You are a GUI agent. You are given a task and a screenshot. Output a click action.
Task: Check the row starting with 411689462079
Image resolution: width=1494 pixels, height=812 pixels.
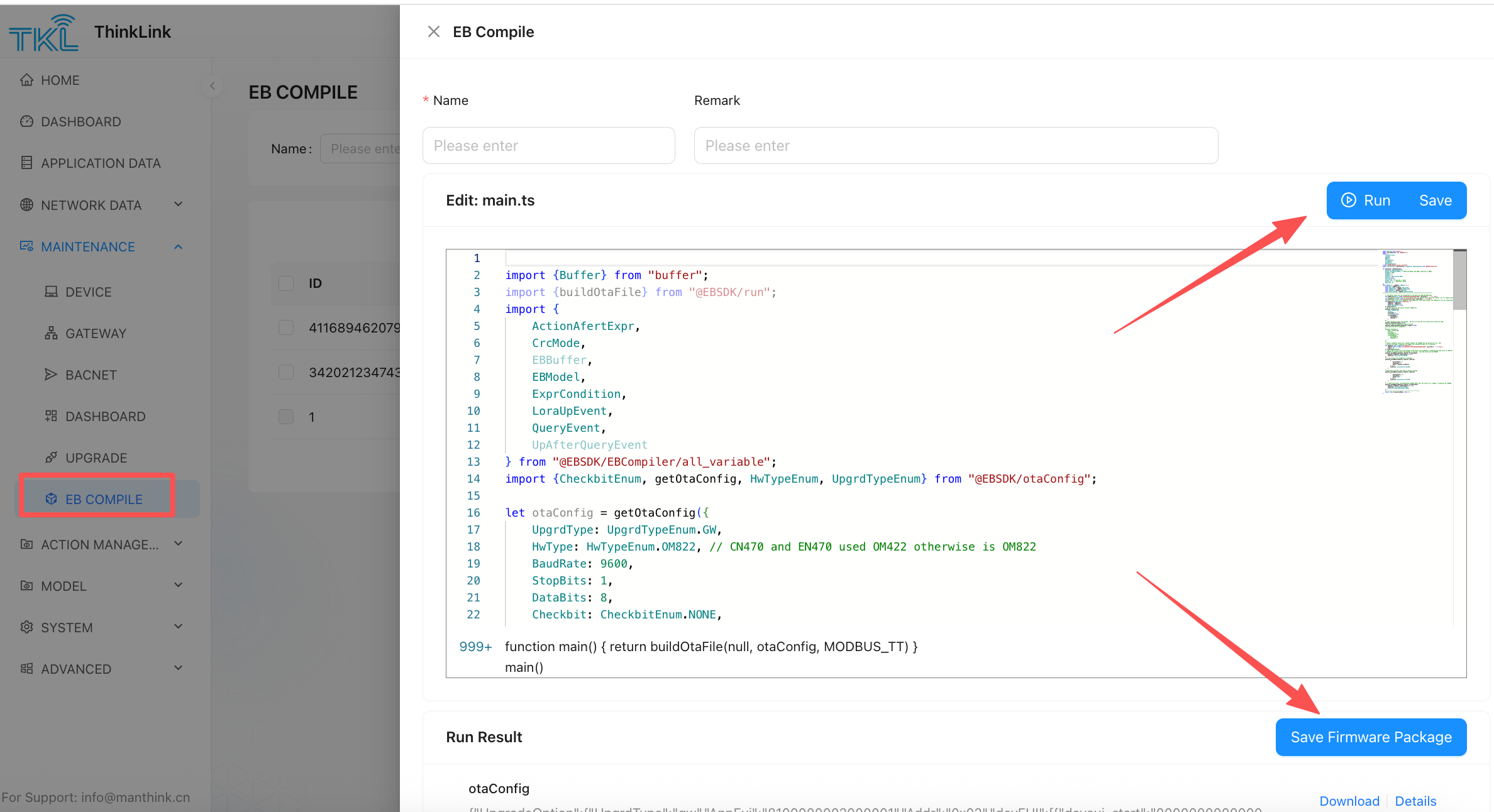(x=286, y=327)
